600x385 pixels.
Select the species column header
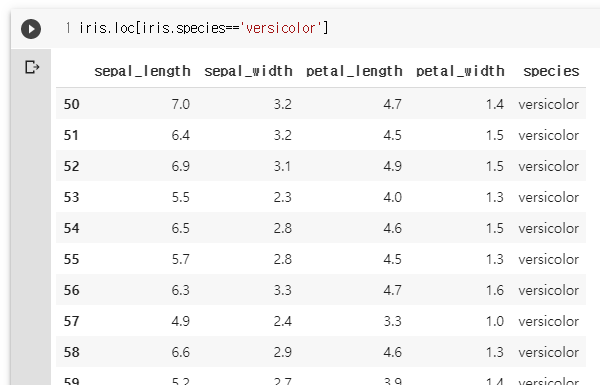pos(551,71)
